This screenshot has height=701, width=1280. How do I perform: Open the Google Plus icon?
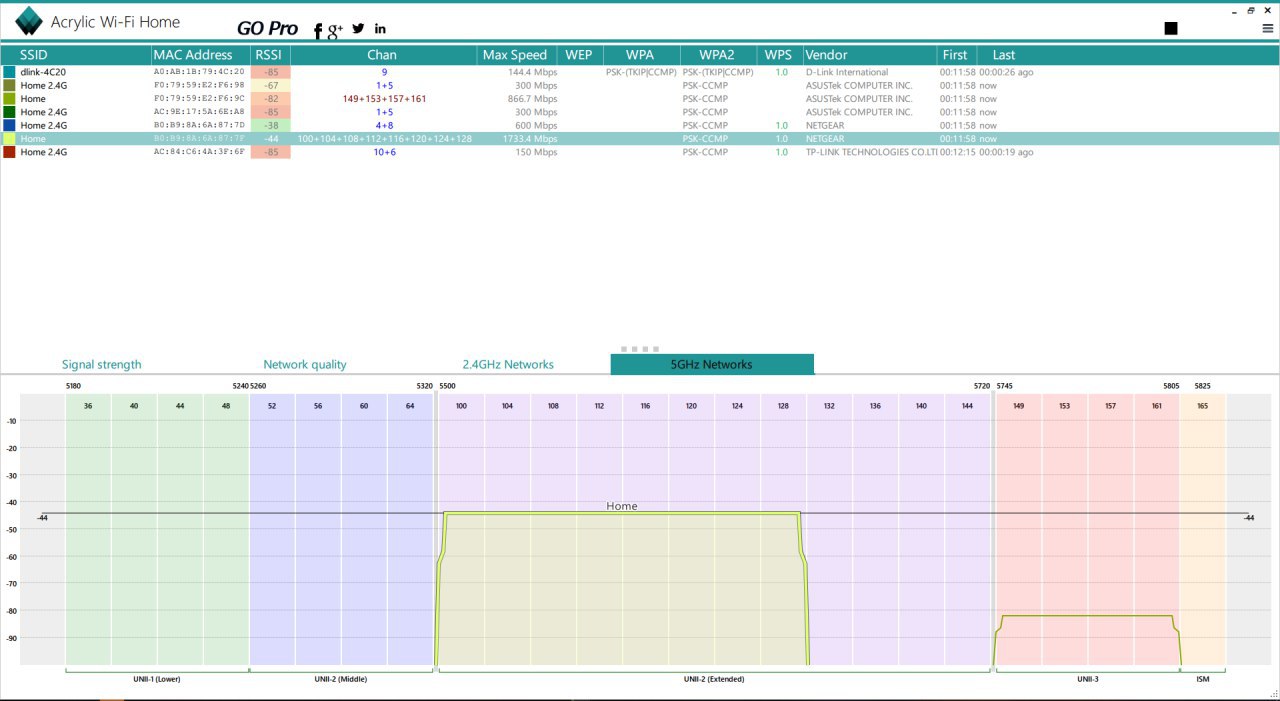click(335, 30)
